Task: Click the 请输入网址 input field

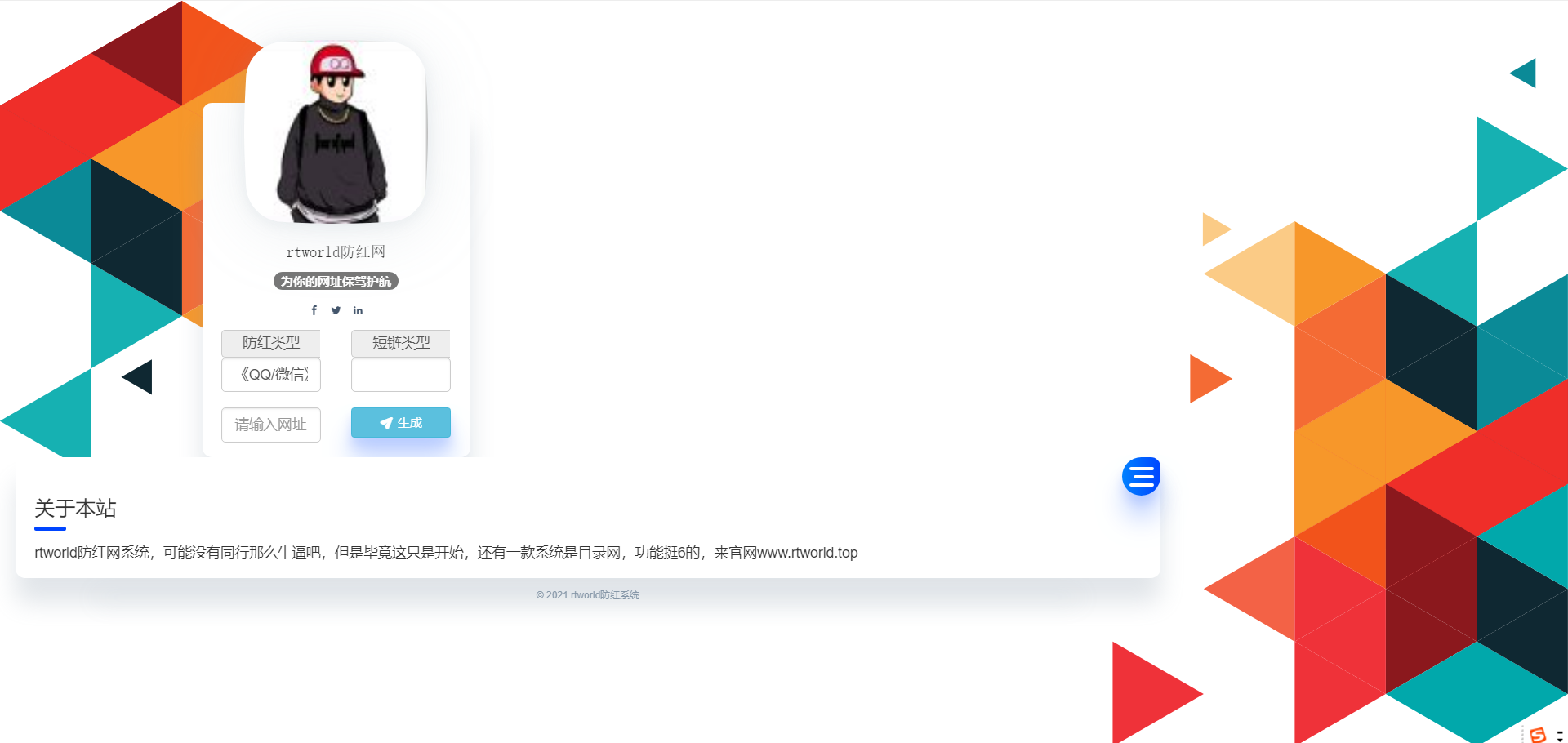Action: pos(270,425)
